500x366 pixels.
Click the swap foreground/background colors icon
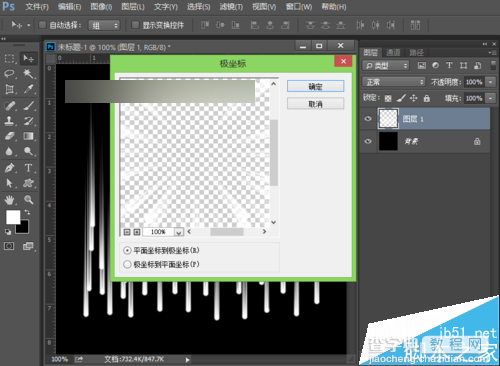pyautogui.click(x=27, y=212)
